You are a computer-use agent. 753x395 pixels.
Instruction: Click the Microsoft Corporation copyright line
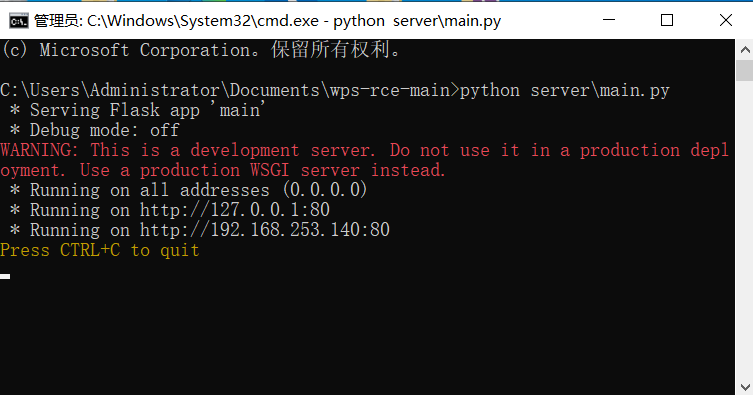[201, 50]
